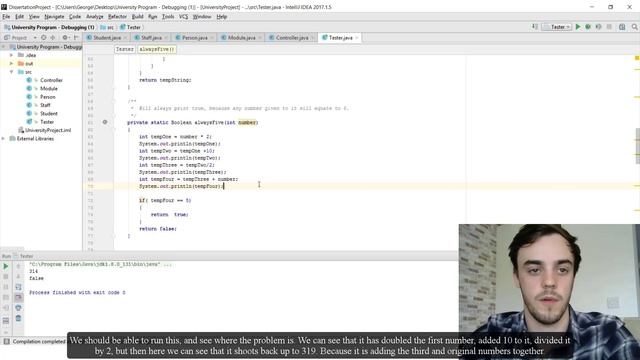640x360 pixels.
Task: Expand the out folder
Action: tap(11, 64)
